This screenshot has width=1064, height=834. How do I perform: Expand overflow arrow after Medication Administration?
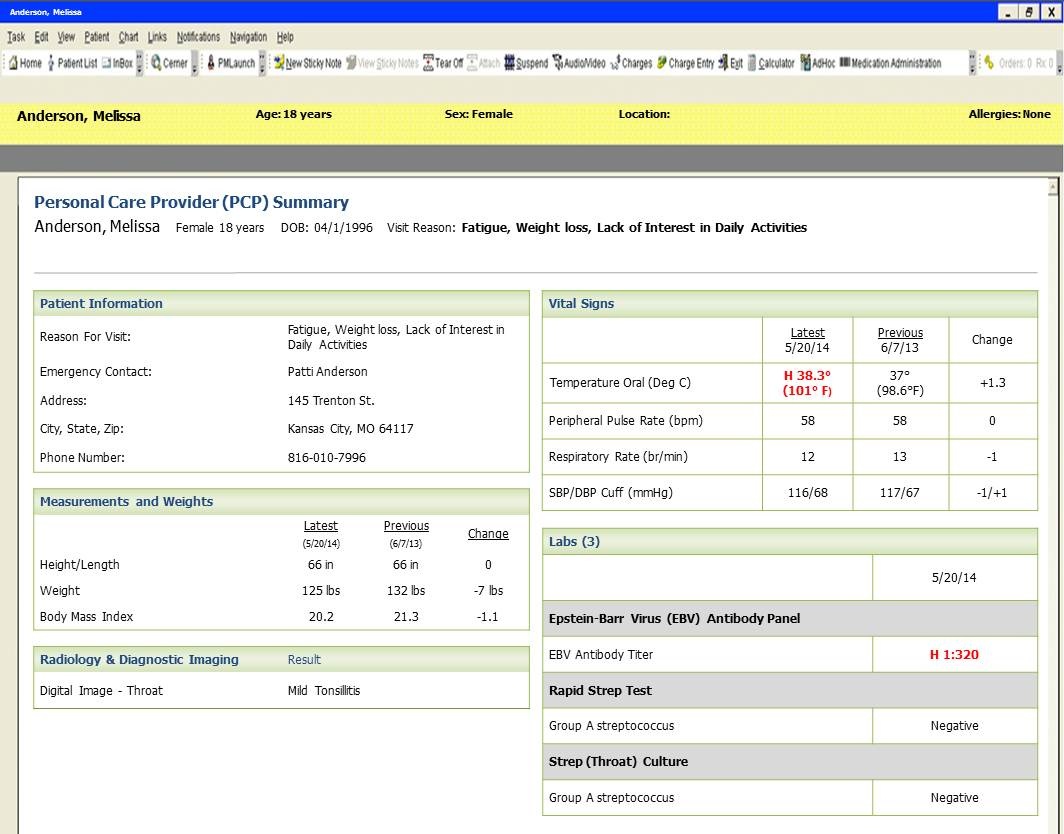(x=972, y=63)
